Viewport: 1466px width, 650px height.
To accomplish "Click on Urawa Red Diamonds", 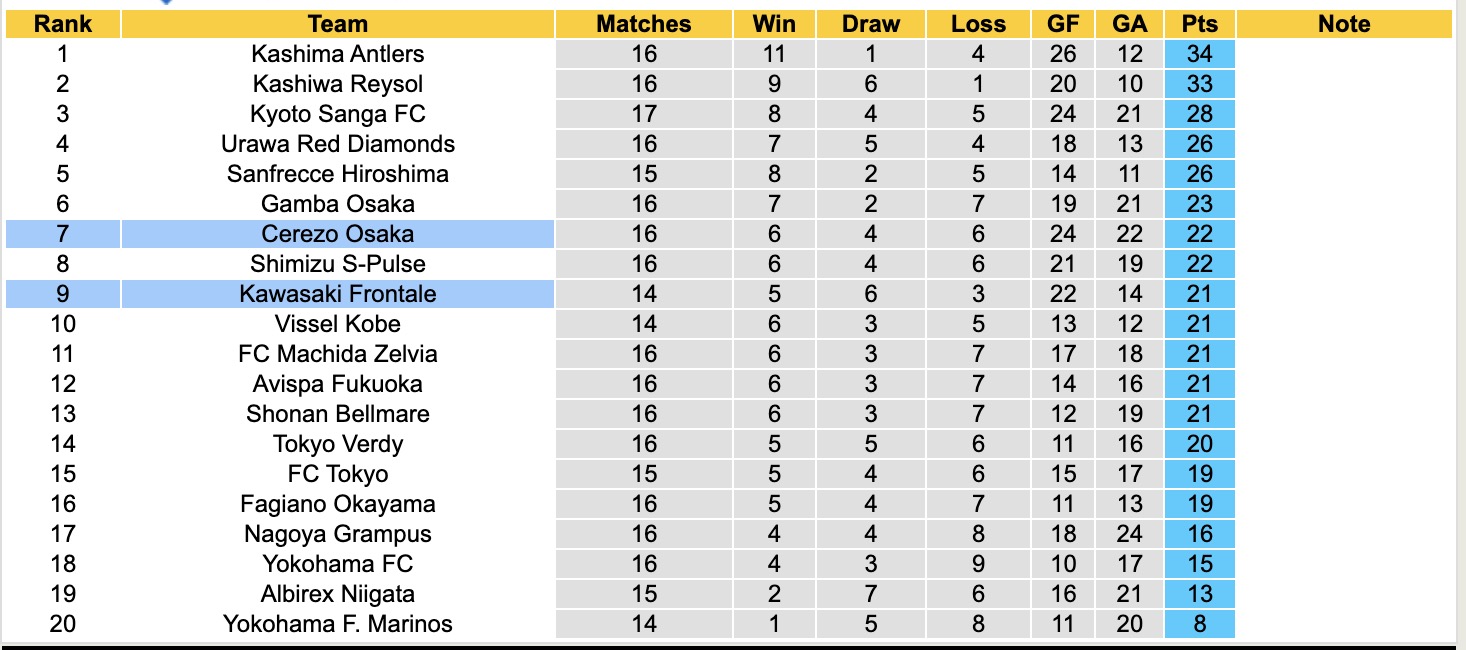I will point(338,144).
